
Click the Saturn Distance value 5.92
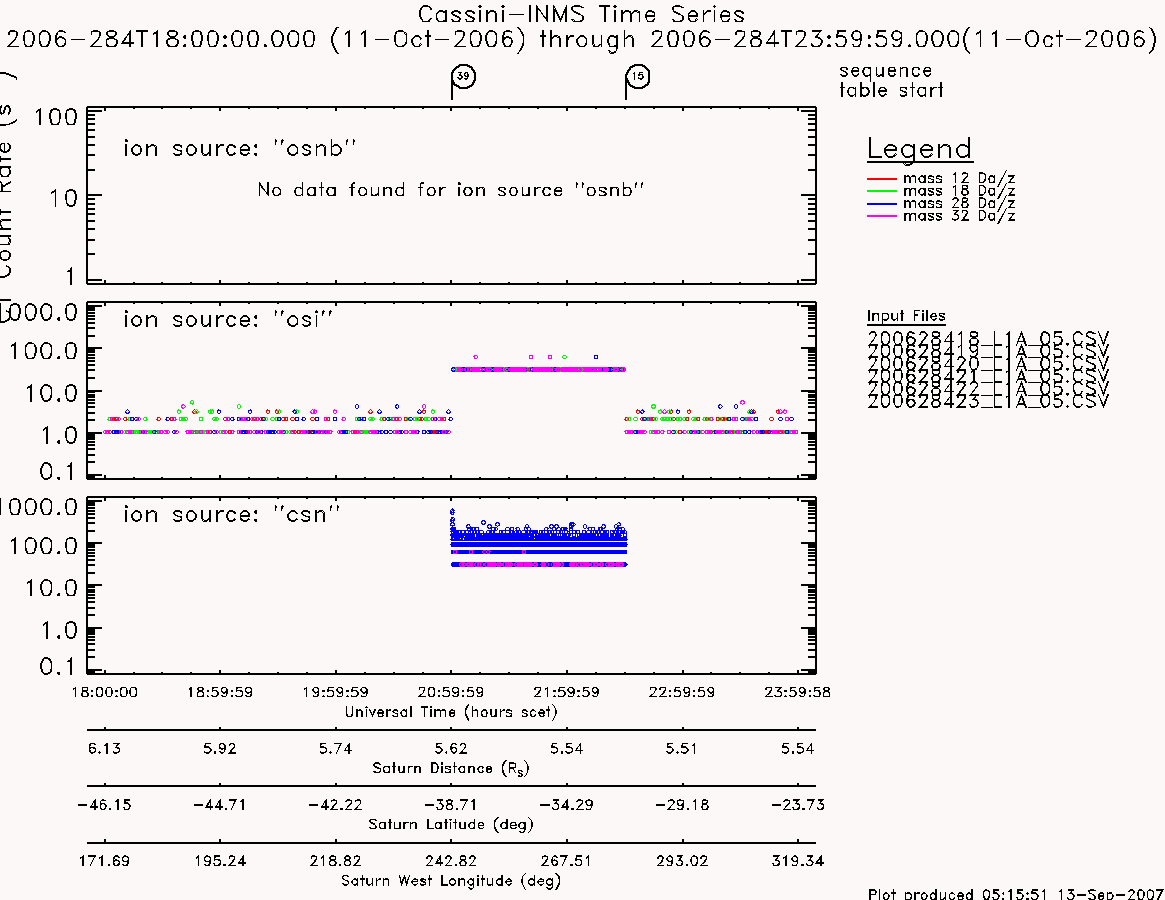pyautogui.click(x=220, y=748)
